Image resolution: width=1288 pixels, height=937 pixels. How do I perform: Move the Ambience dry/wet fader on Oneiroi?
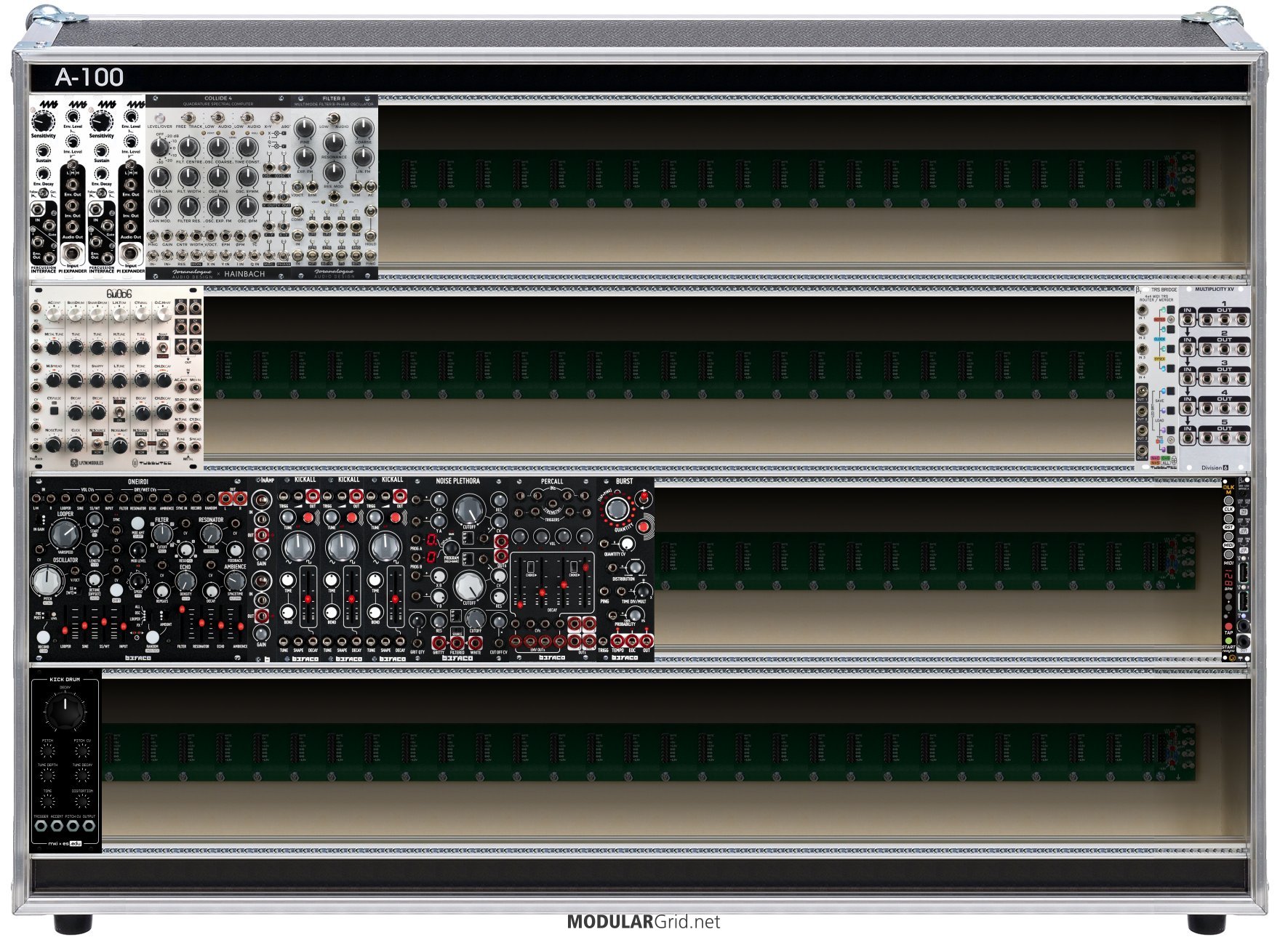point(240,624)
